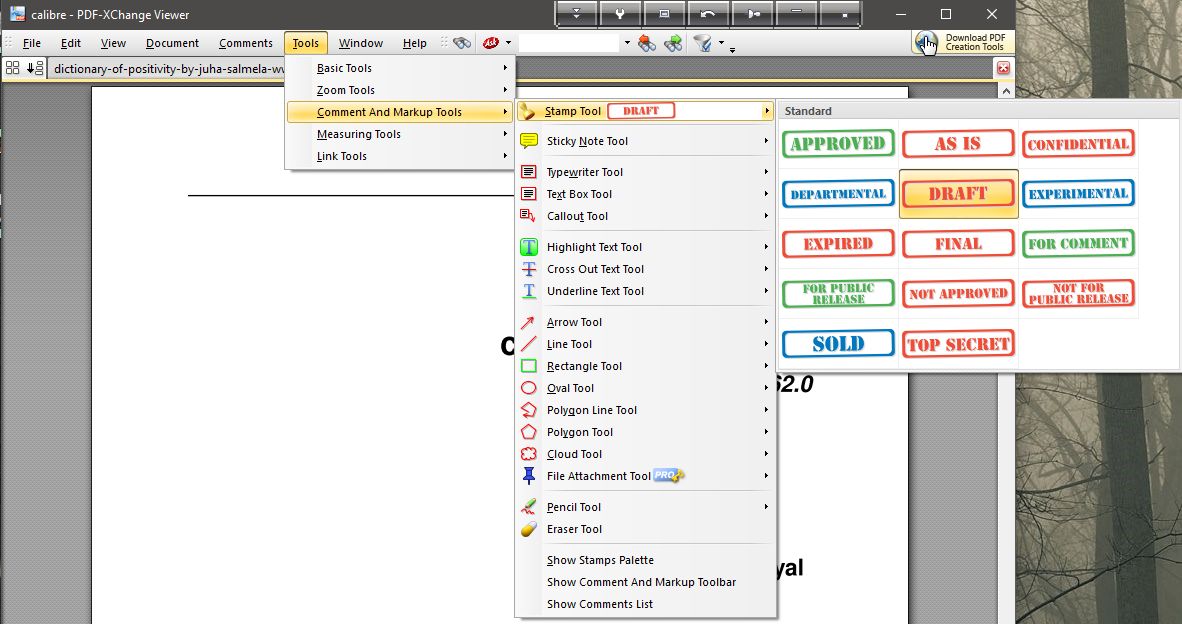Click the Oval Tool icon
The width and height of the screenshot is (1182, 624).
click(x=528, y=388)
